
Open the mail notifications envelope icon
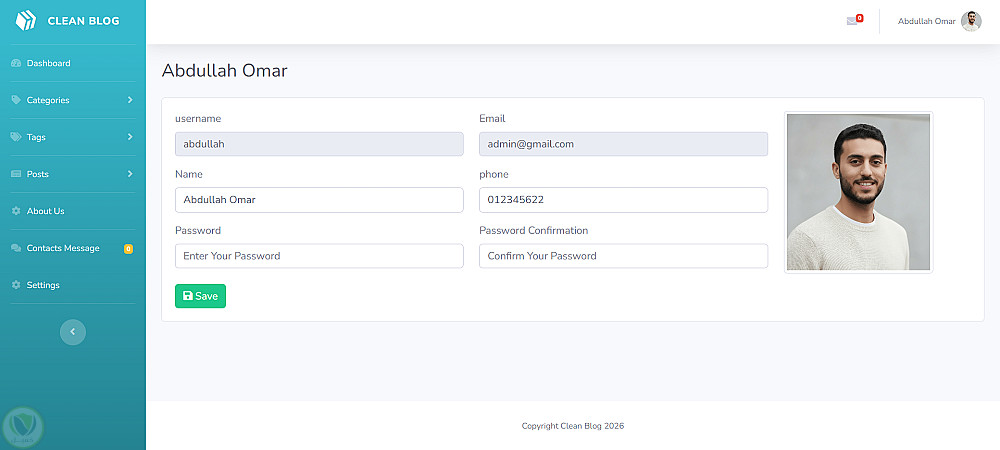[x=852, y=21]
